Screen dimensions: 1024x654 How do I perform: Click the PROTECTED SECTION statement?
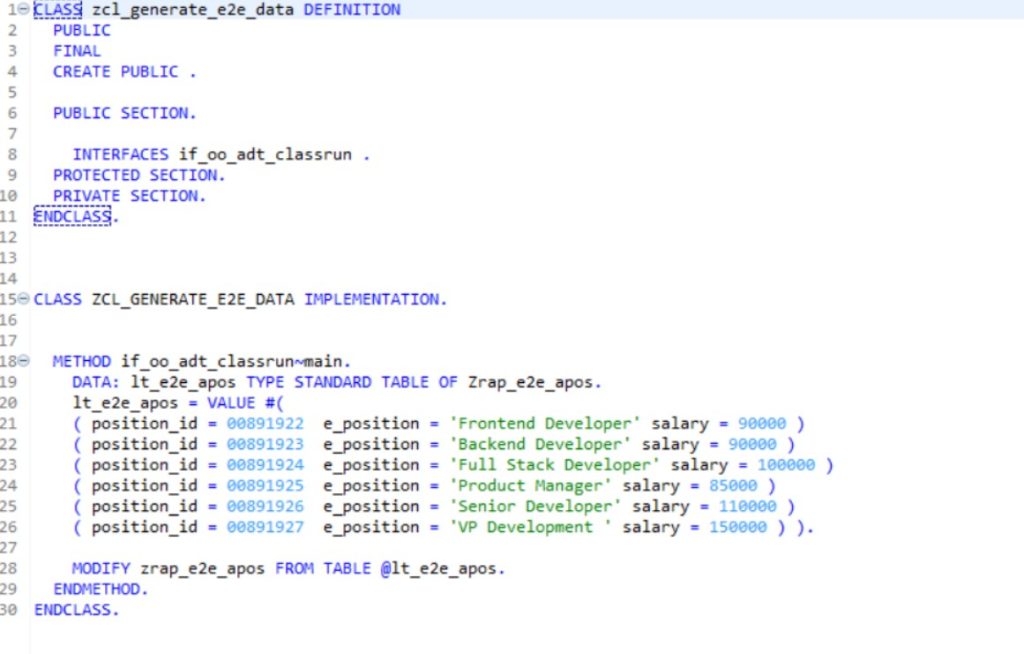(x=139, y=175)
